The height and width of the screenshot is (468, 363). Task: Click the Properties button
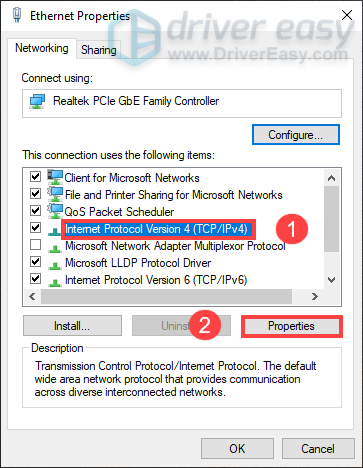292,326
